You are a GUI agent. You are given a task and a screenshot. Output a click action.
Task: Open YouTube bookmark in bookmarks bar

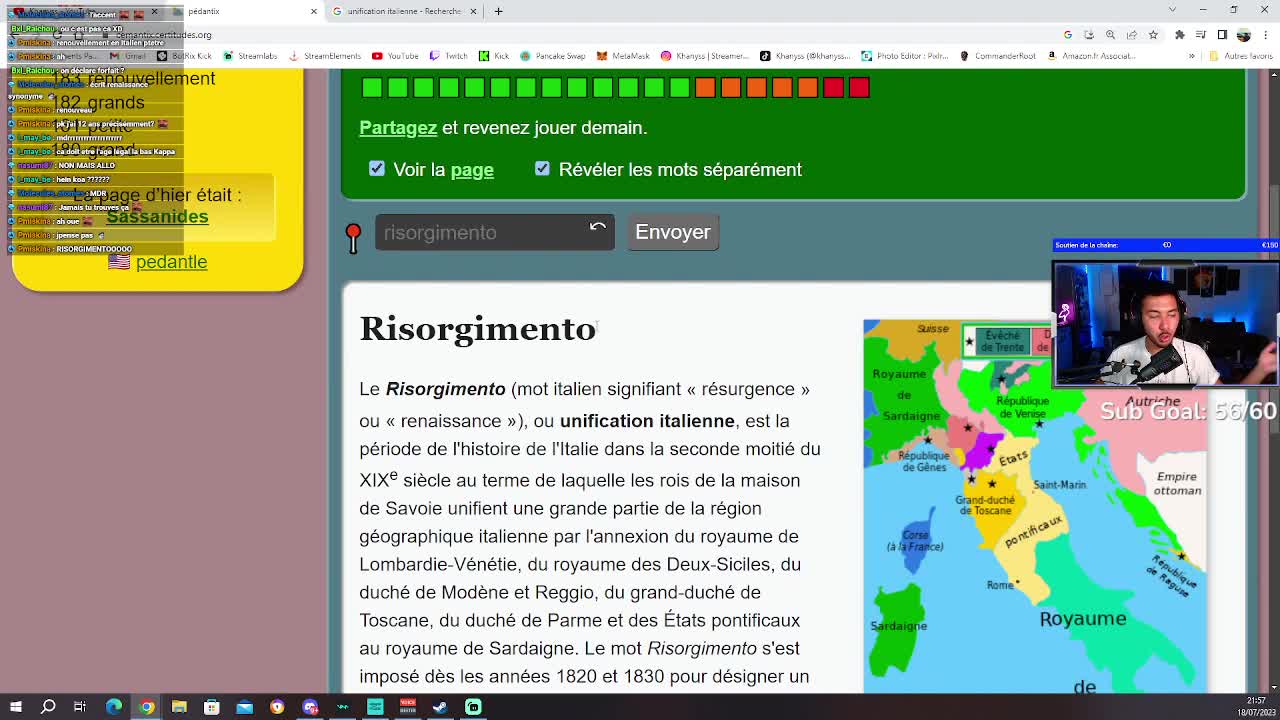point(394,56)
